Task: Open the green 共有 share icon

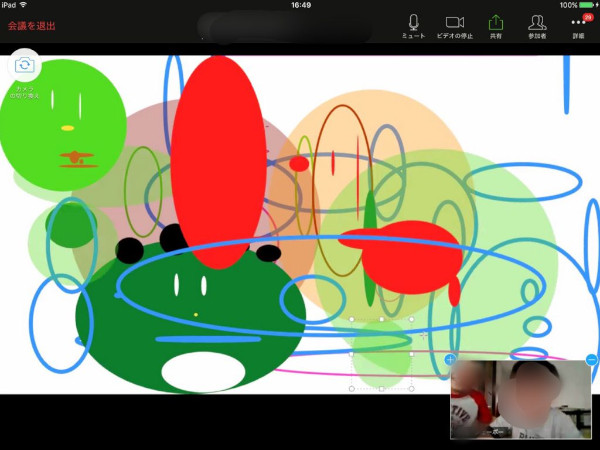Action: pyautogui.click(x=496, y=26)
